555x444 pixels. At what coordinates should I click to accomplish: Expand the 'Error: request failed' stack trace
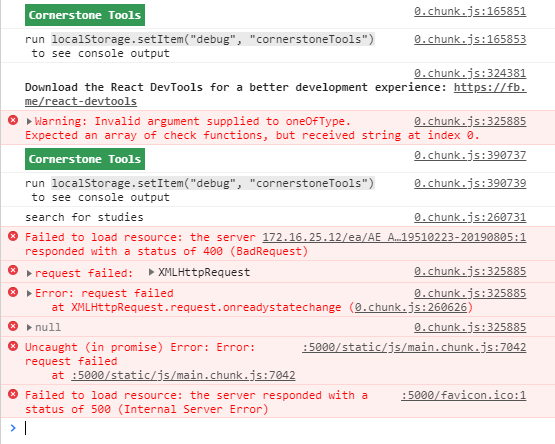point(29,294)
